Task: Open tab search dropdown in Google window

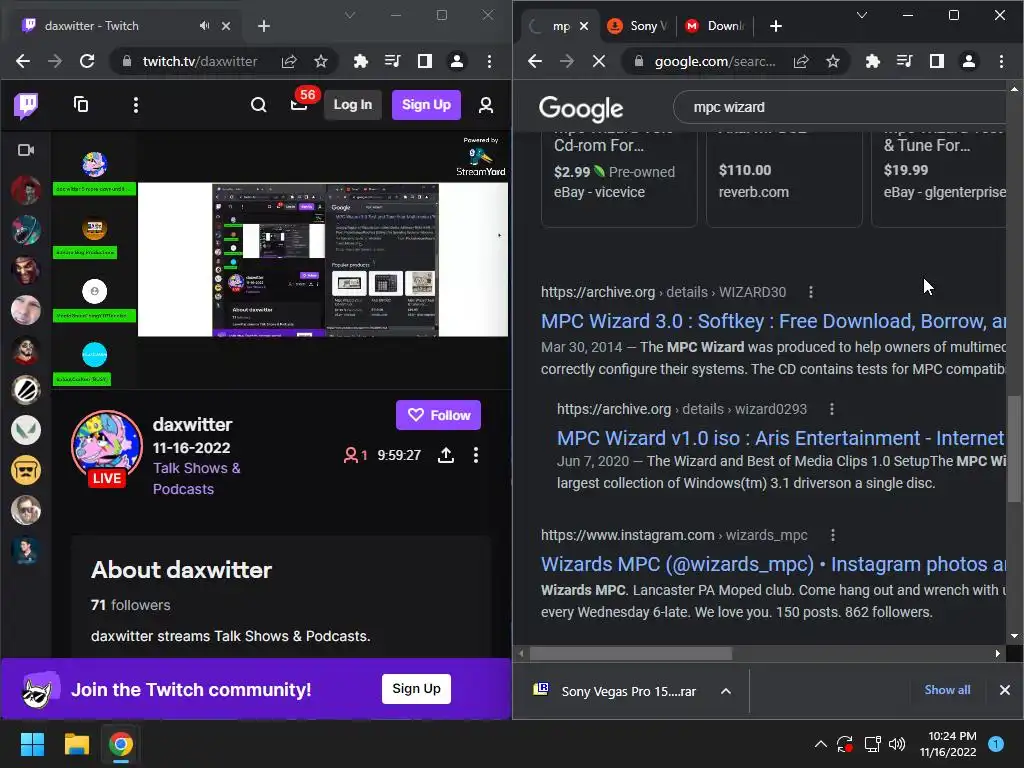Action: [862, 15]
